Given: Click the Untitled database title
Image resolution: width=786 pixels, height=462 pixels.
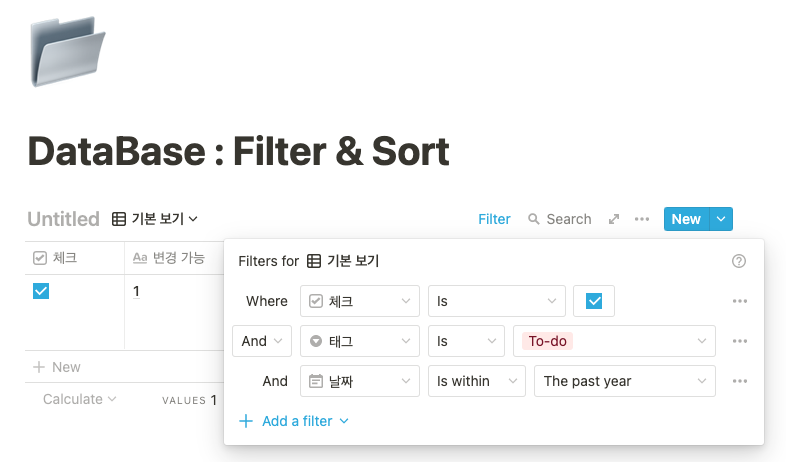Looking at the screenshot, I should pyautogui.click(x=63, y=219).
